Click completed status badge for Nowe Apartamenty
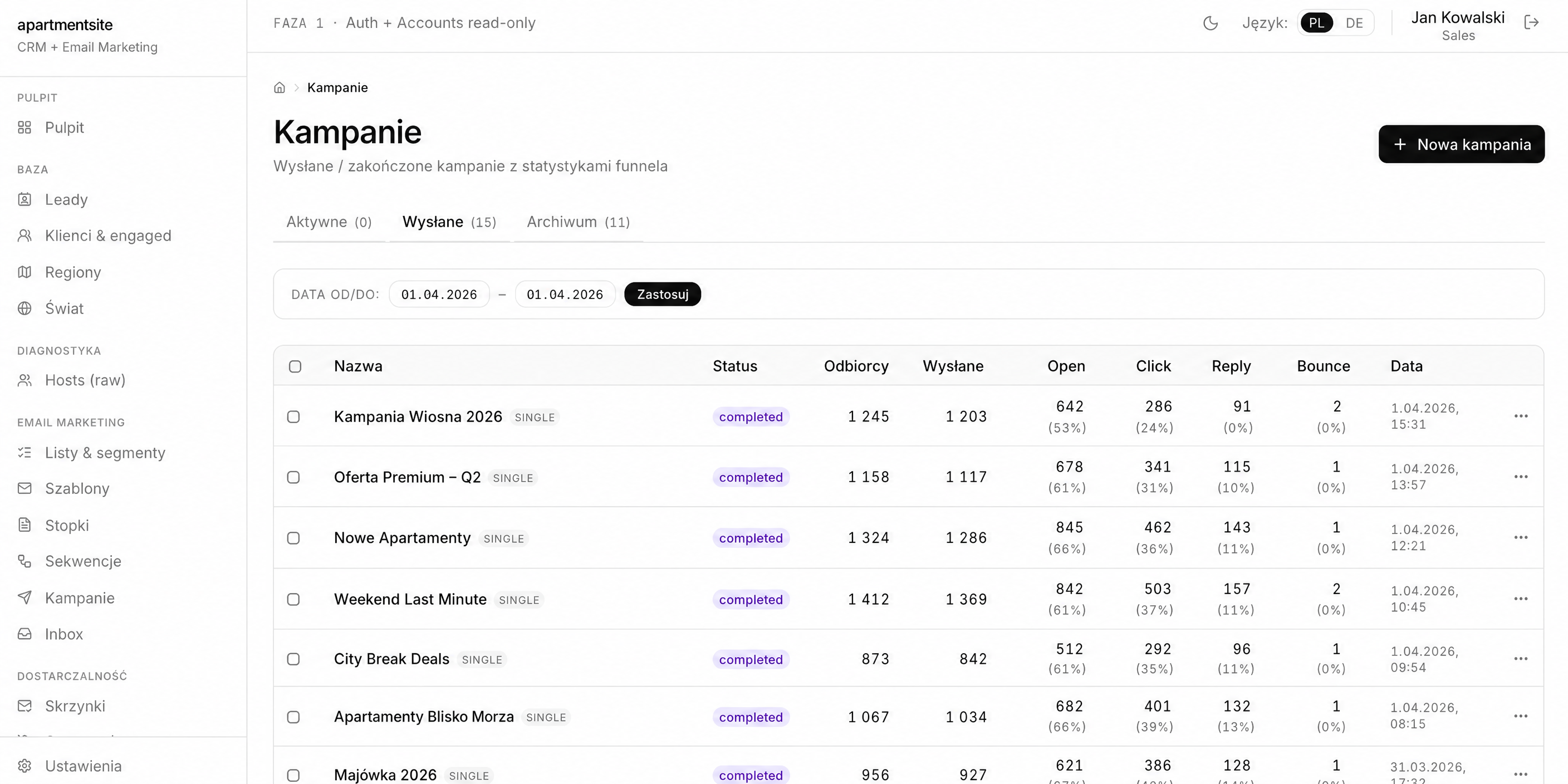This screenshot has width=1568, height=784. [751, 538]
